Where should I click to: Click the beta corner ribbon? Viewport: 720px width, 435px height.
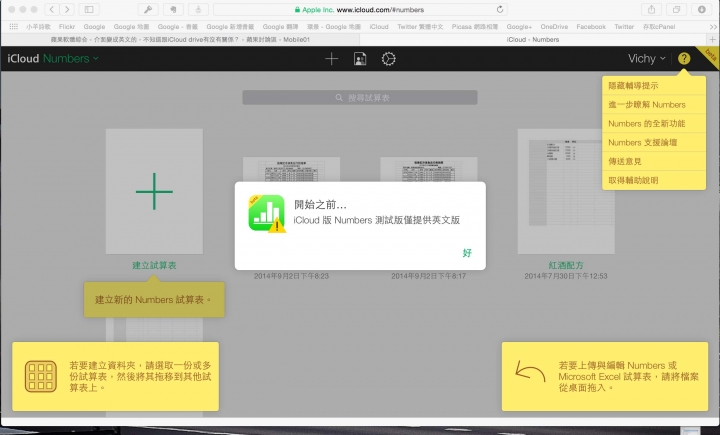pos(709,56)
